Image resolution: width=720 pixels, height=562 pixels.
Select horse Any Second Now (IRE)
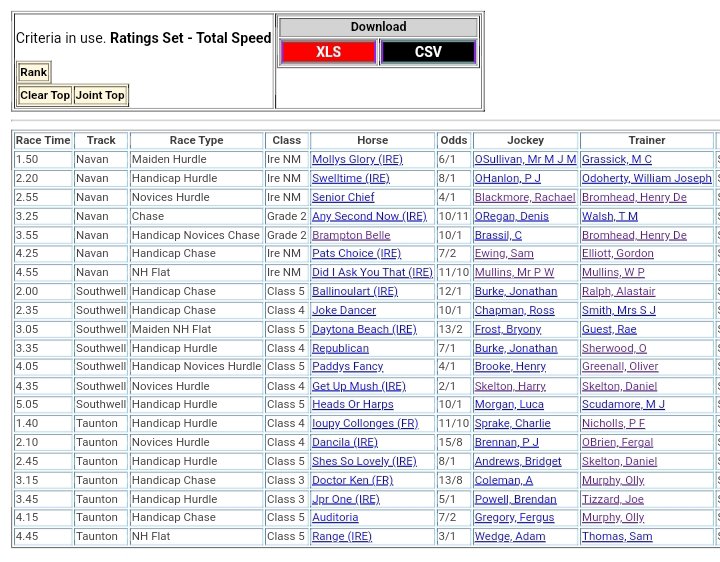pyautogui.click(x=369, y=217)
